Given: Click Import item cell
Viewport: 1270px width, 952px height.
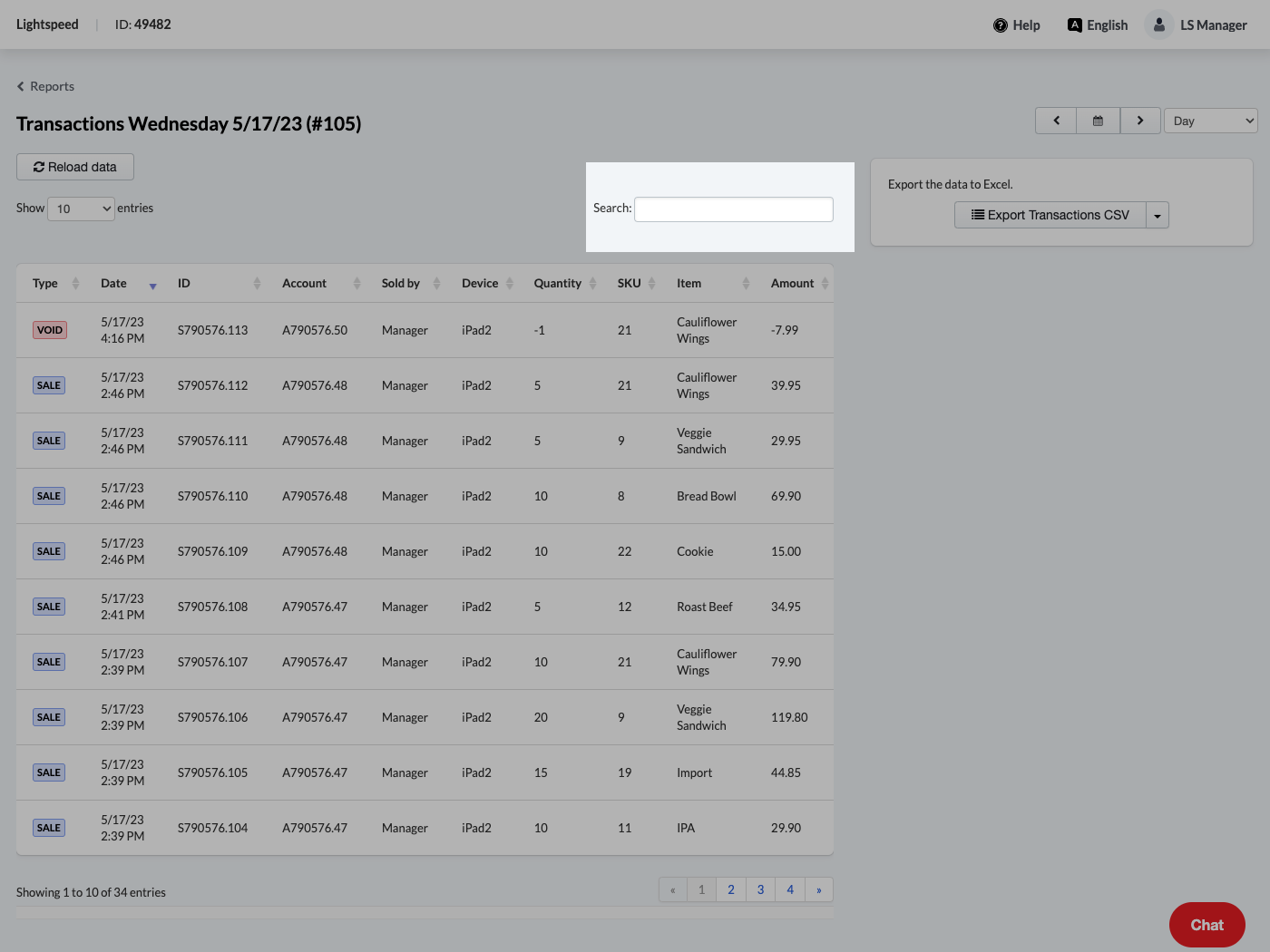Looking at the screenshot, I should point(694,772).
